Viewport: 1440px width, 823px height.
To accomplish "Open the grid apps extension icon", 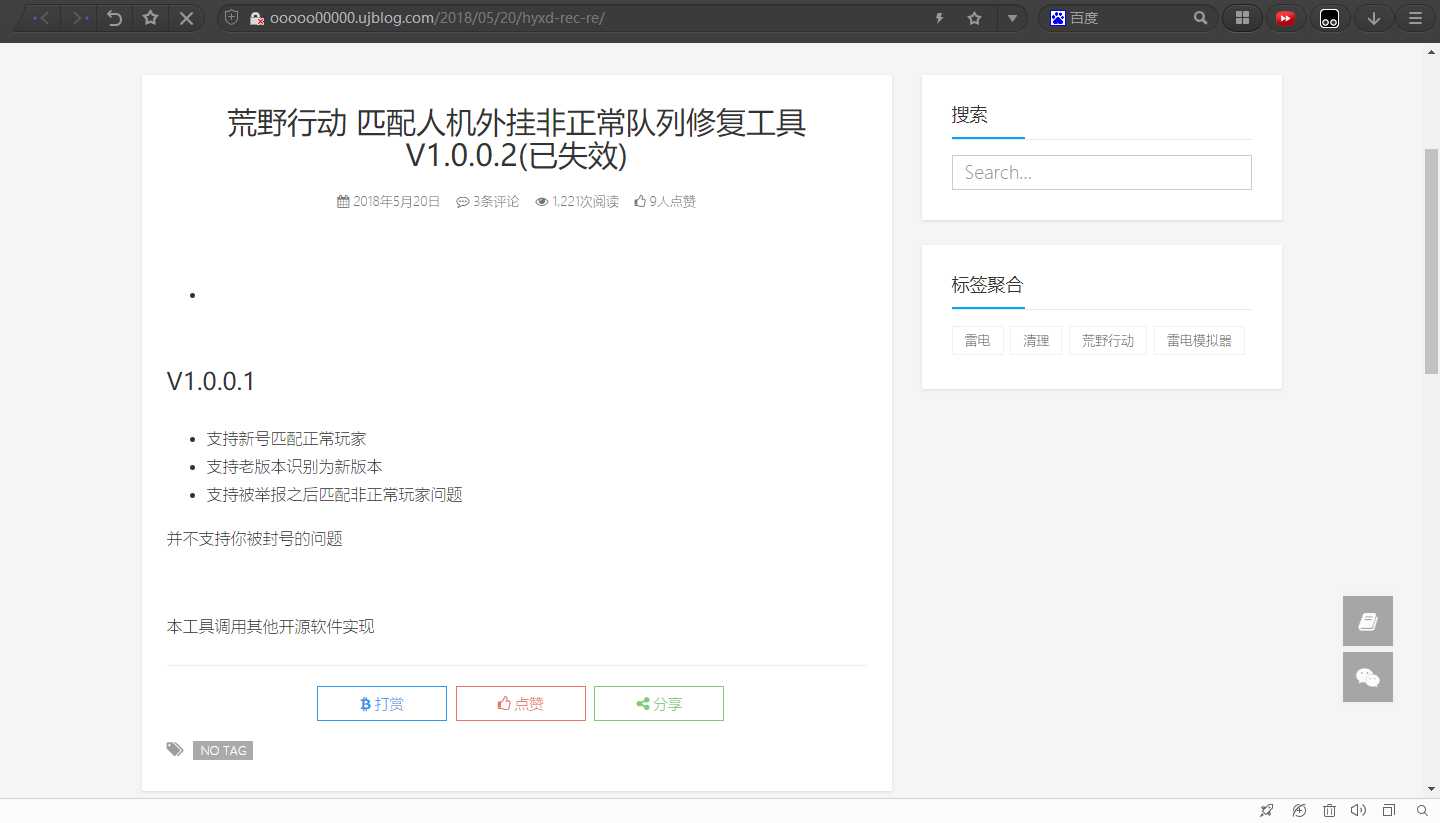I will click(x=1243, y=18).
